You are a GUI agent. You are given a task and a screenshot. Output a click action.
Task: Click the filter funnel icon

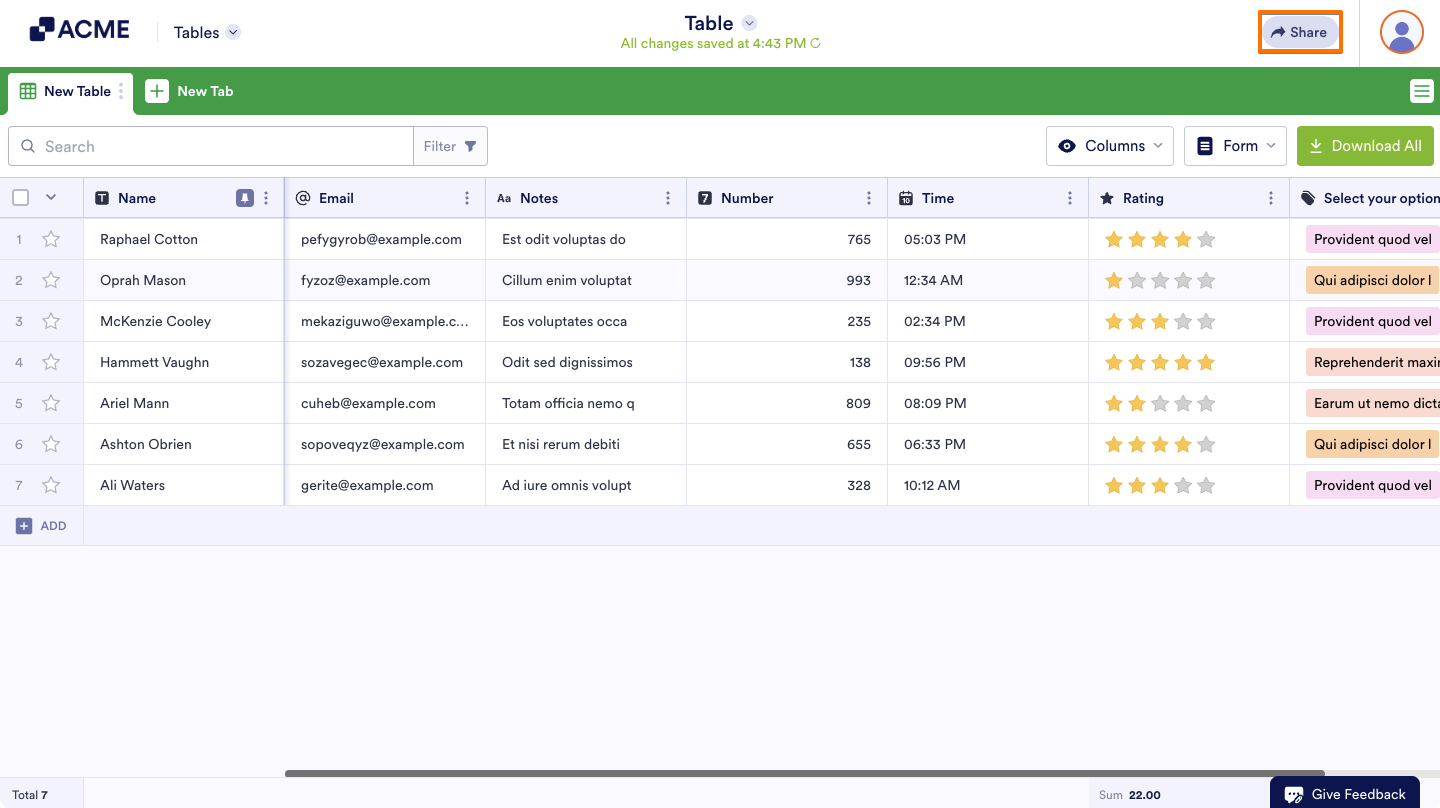pyautogui.click(x=470, y=146)
